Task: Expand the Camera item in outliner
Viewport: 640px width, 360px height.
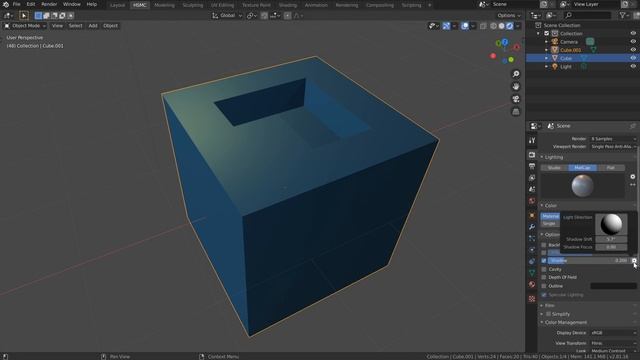Action: point(547,42)
